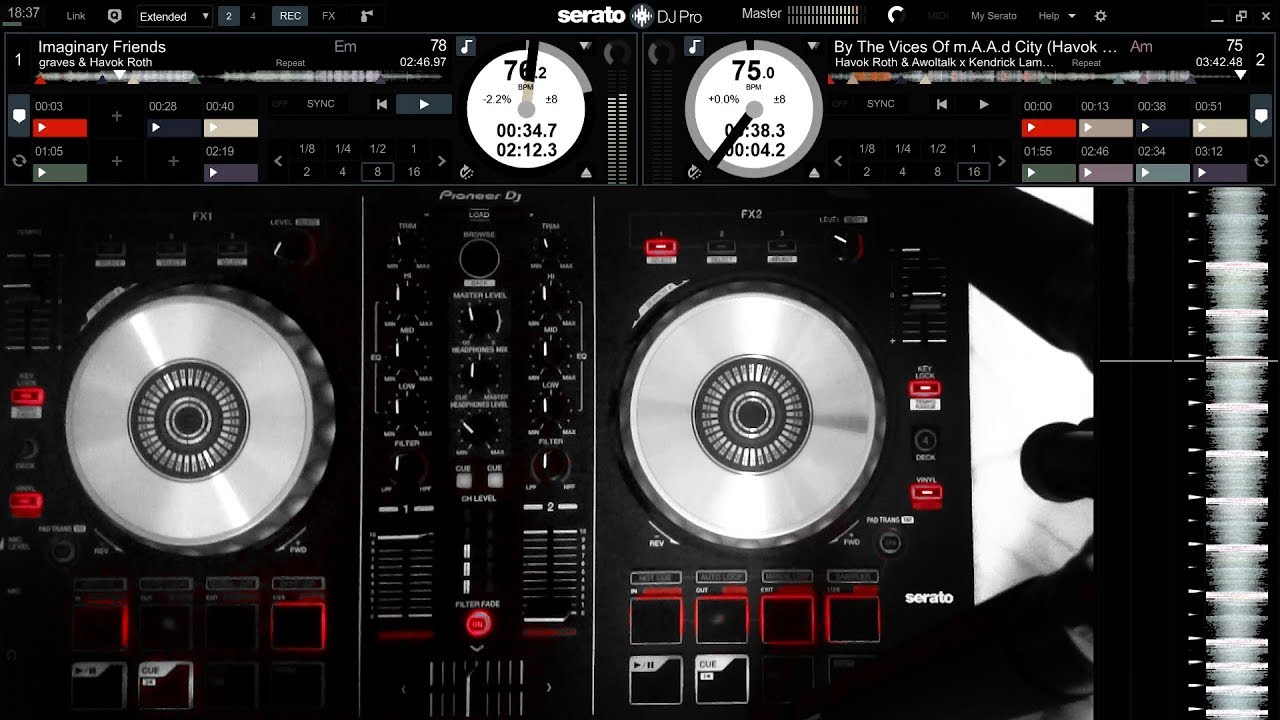The image size is (1280, 720).
Task: Jump Deck 1 to track start
Action: tap(381, 104)
